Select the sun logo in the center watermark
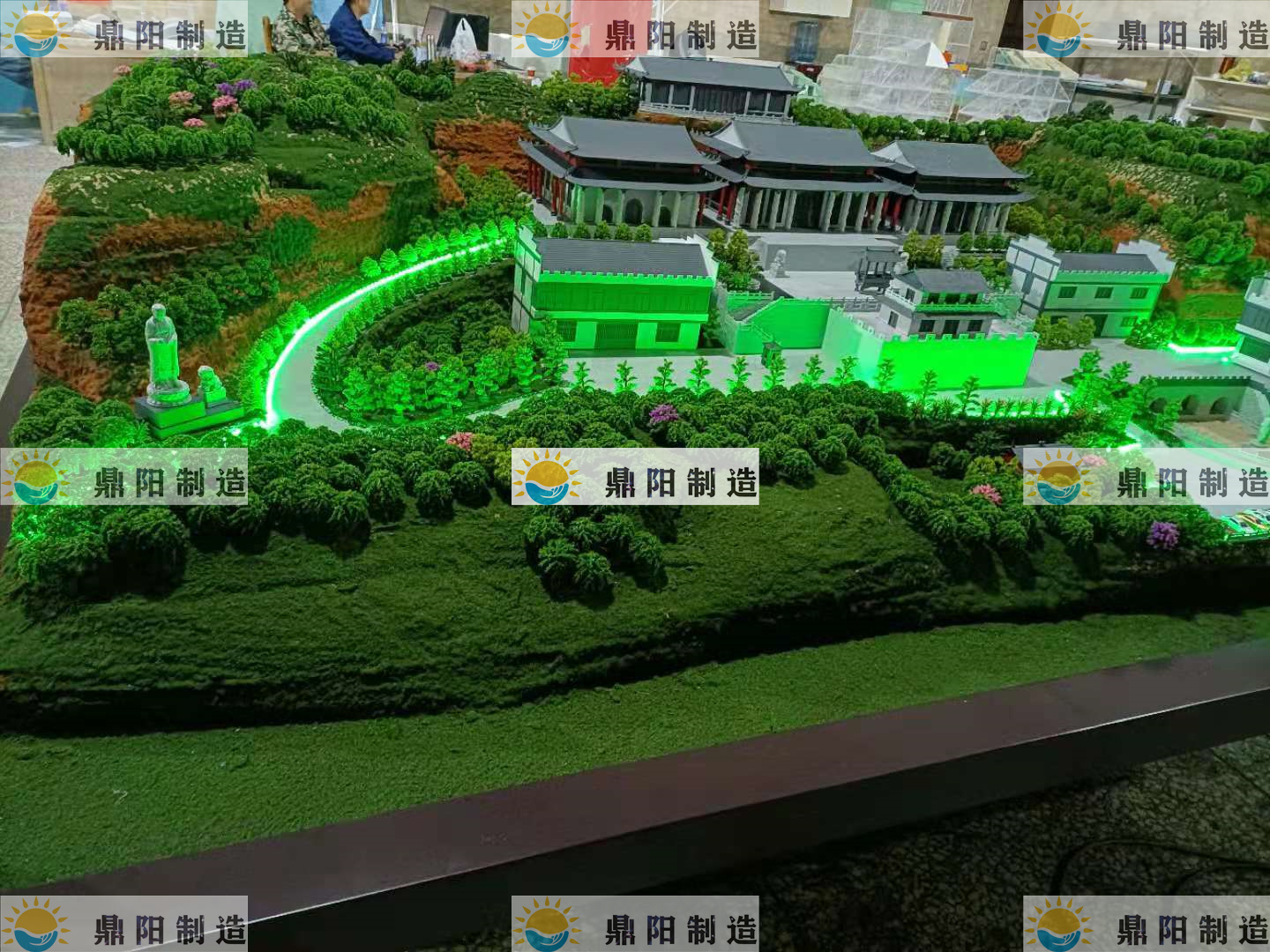 pos(547,478)
